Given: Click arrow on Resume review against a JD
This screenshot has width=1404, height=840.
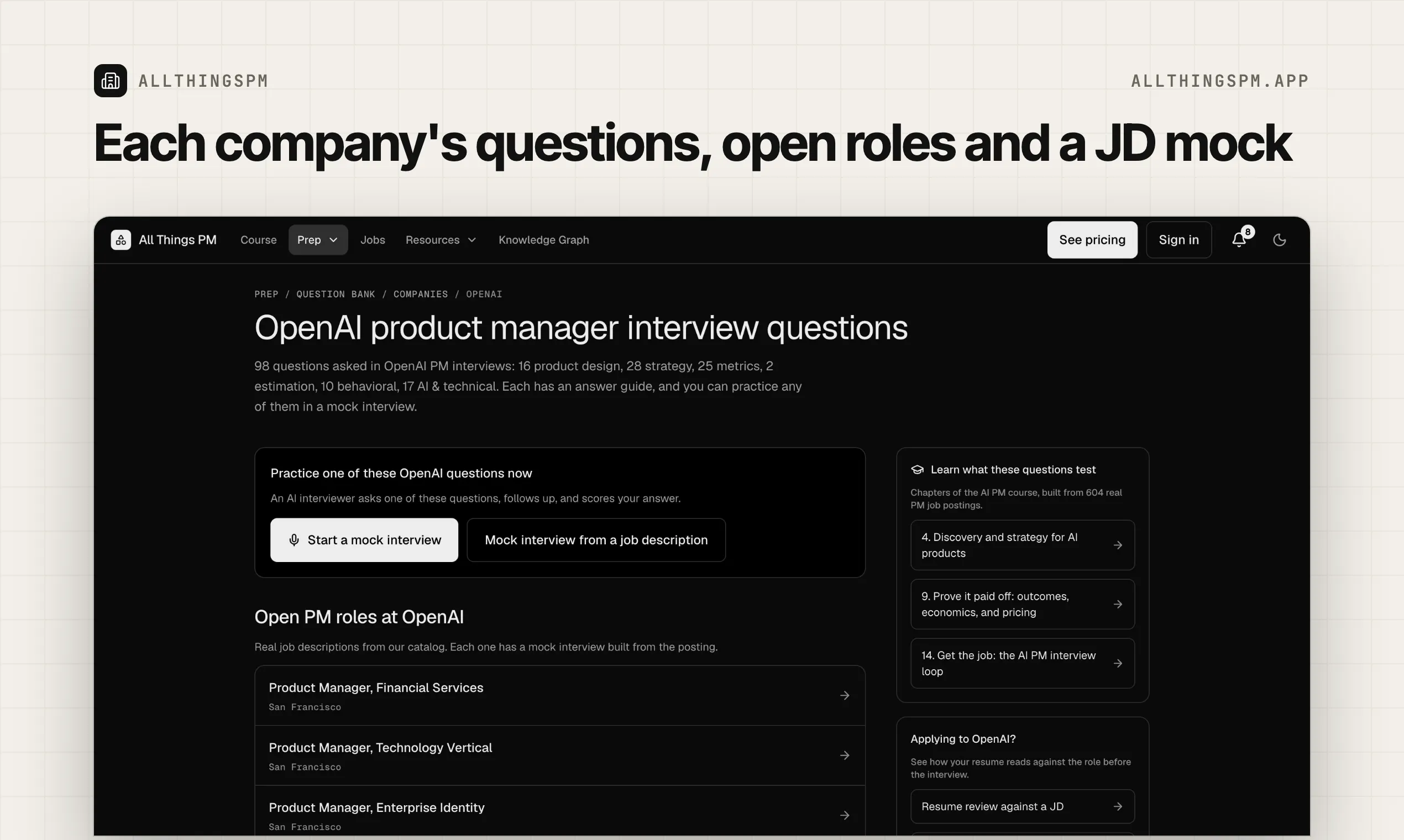Looking at the screenshot, I should coord(1118,807).
